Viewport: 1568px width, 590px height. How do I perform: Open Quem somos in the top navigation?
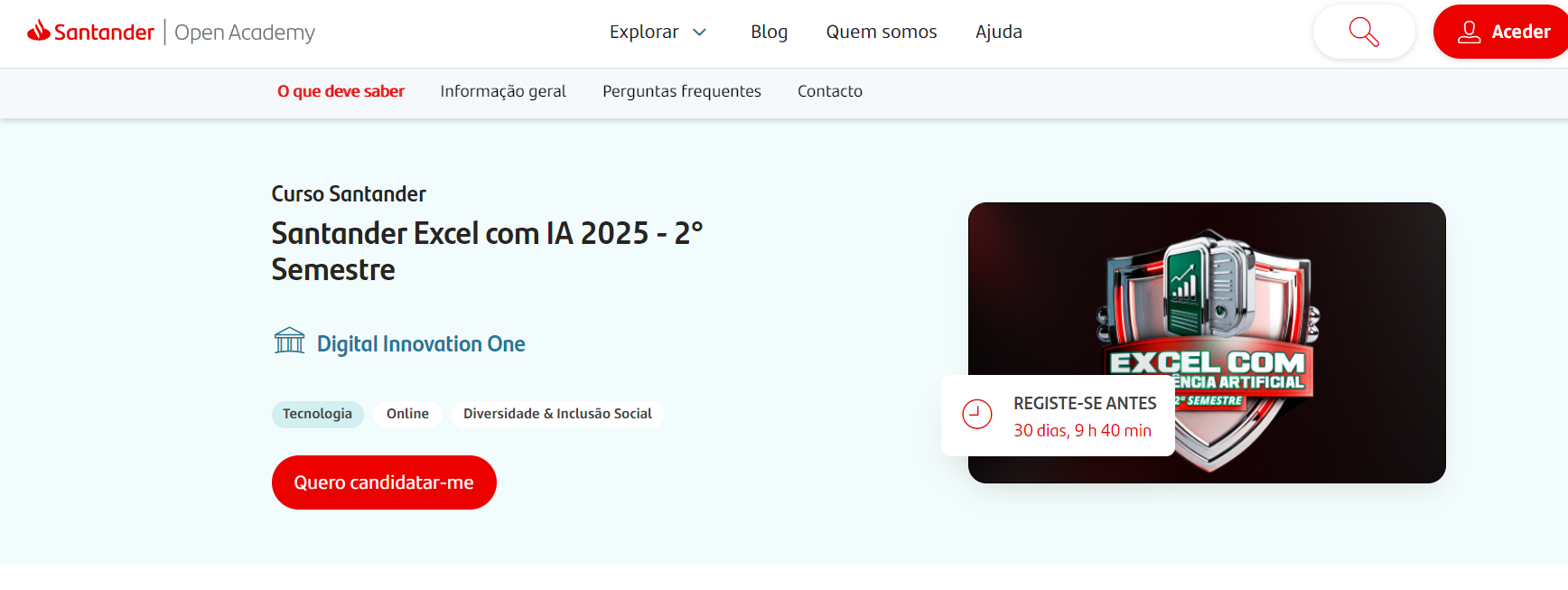coord(881,33)
